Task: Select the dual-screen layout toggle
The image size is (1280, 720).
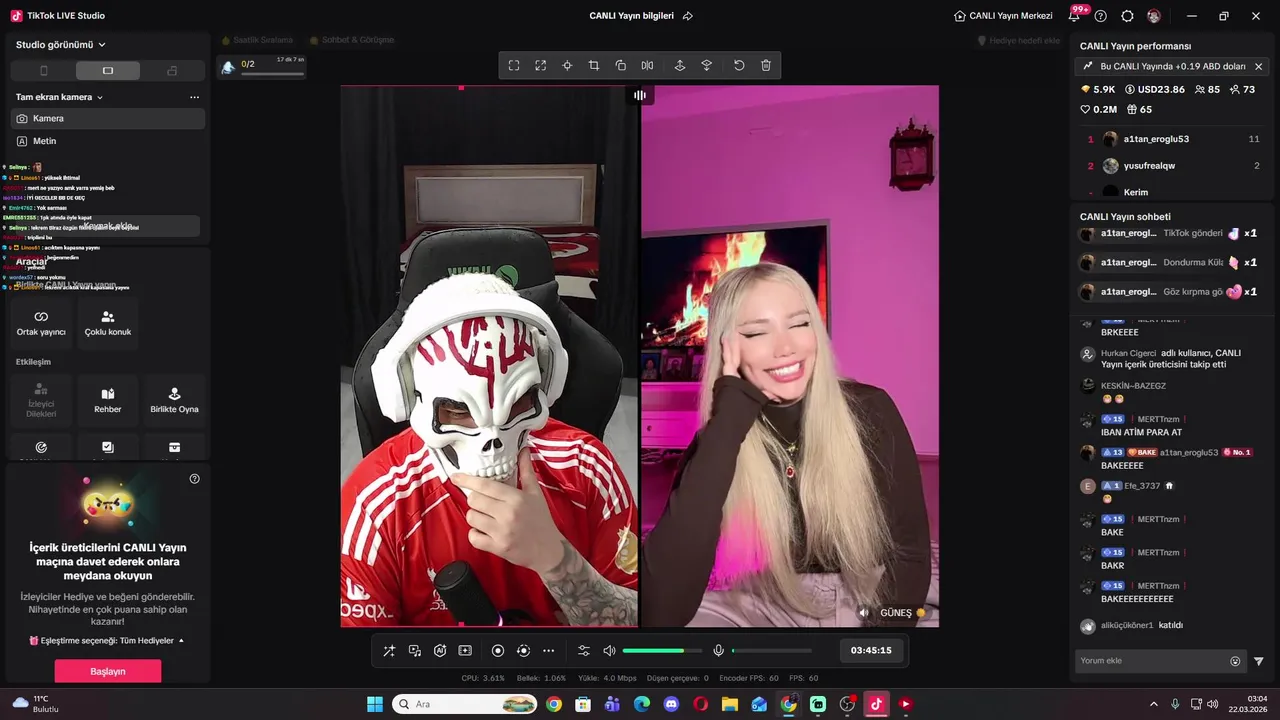Action: click(x=172, y=71)
